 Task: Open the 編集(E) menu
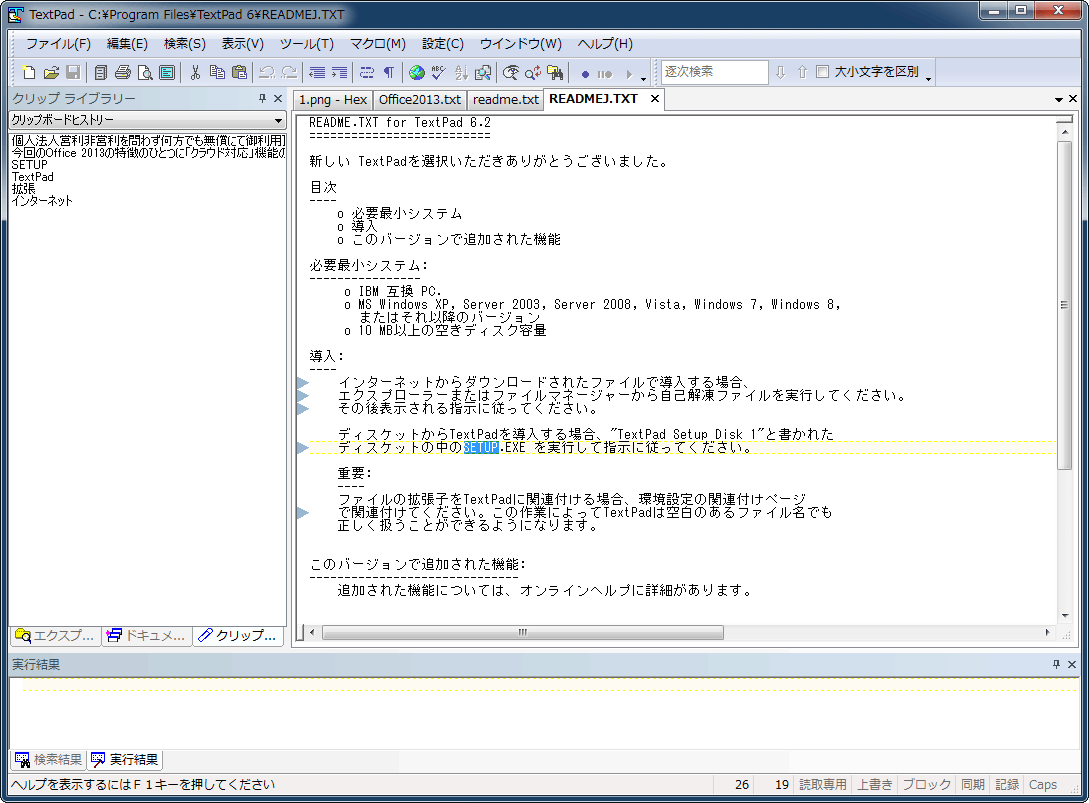pyautogui.click(x=127, y=44)
